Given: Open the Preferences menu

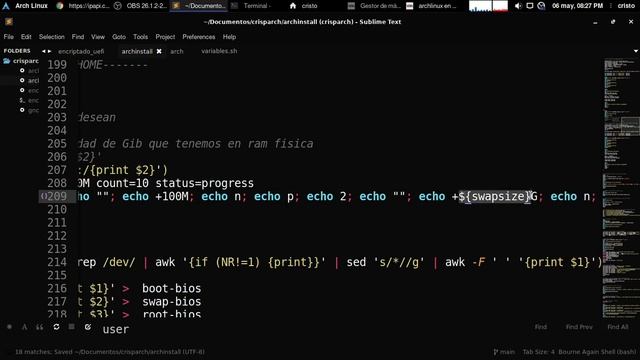Looking at the screenshot, I should pos(198,37).
